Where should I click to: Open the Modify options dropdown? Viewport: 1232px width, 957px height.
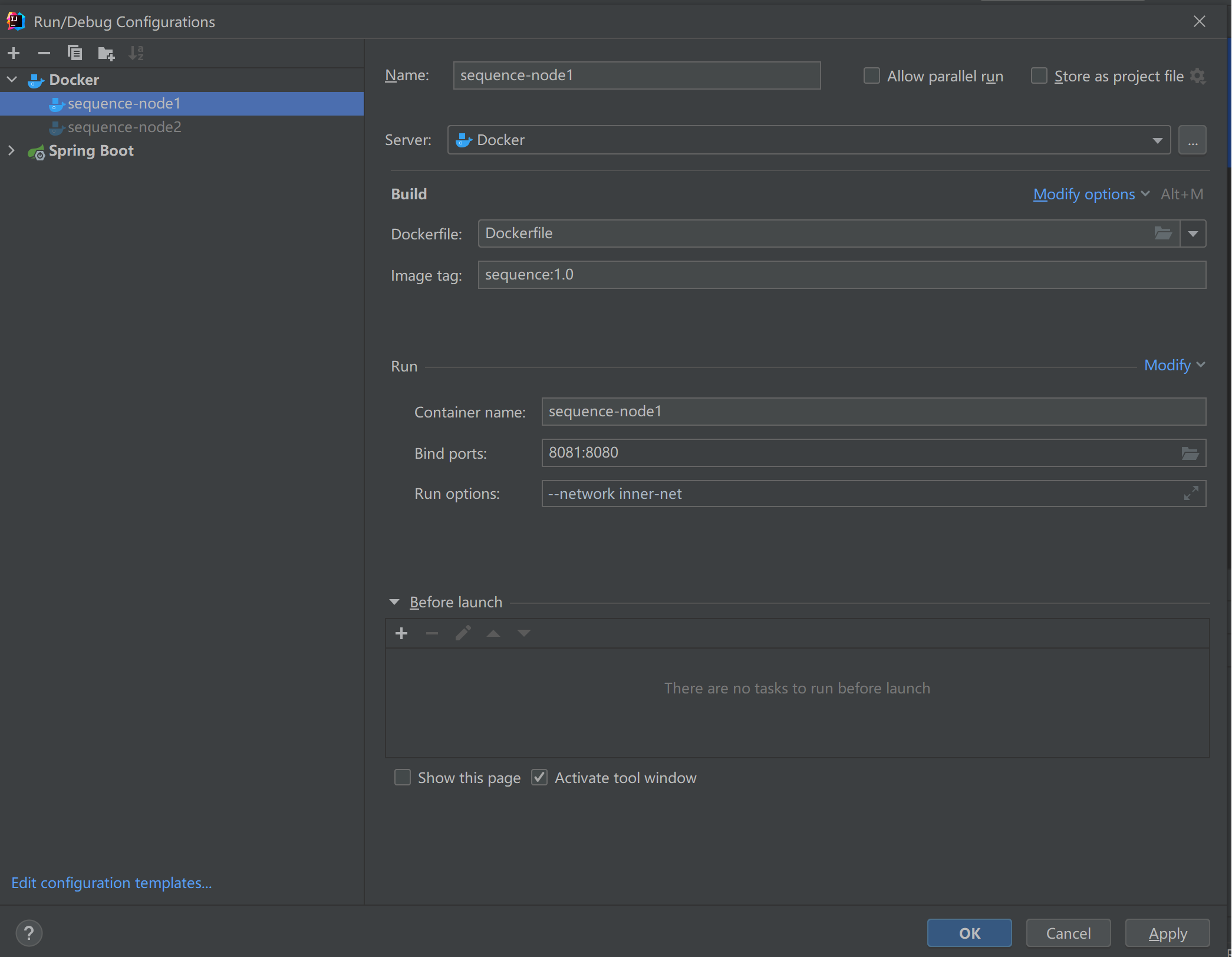click(x=1091, y=194)
